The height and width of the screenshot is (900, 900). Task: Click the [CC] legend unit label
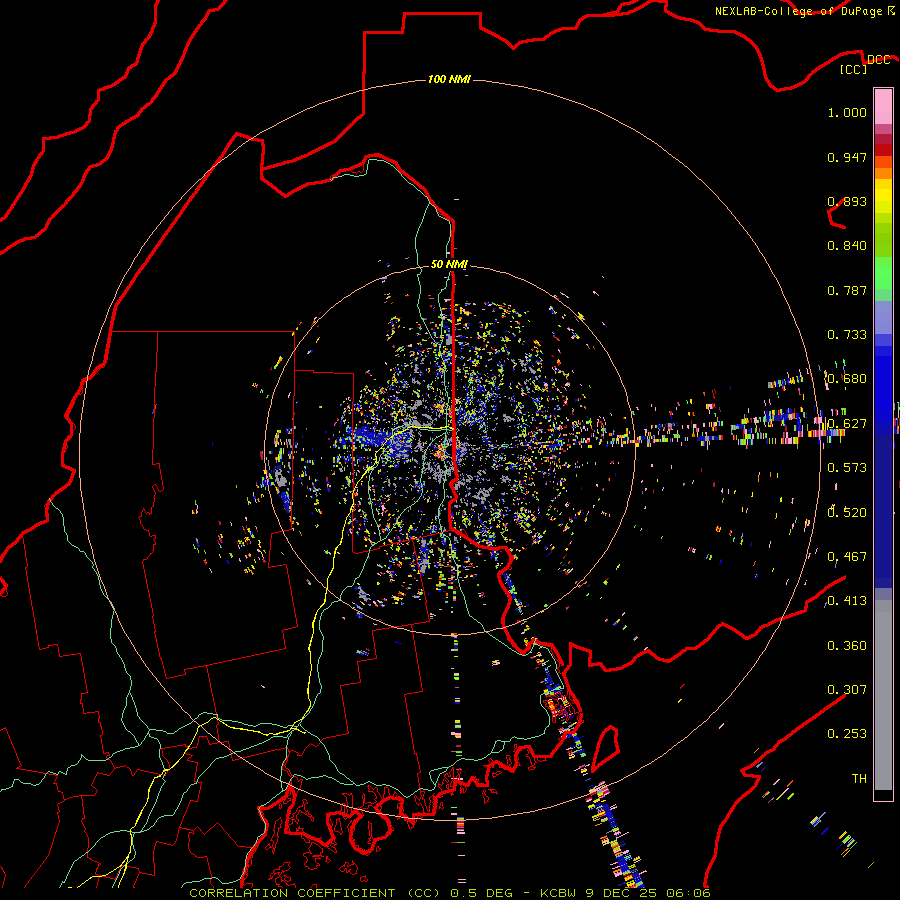[854, 69]
